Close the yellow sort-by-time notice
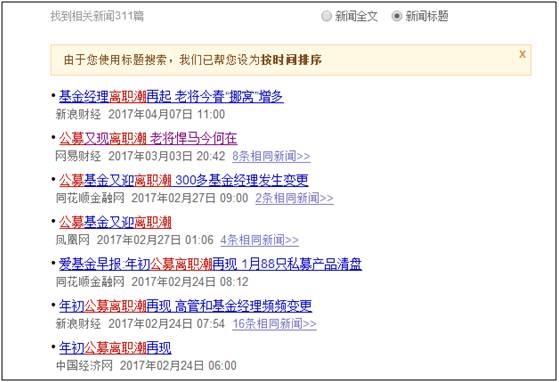Viewport: 559px width, 382px height. pos(522,54)
